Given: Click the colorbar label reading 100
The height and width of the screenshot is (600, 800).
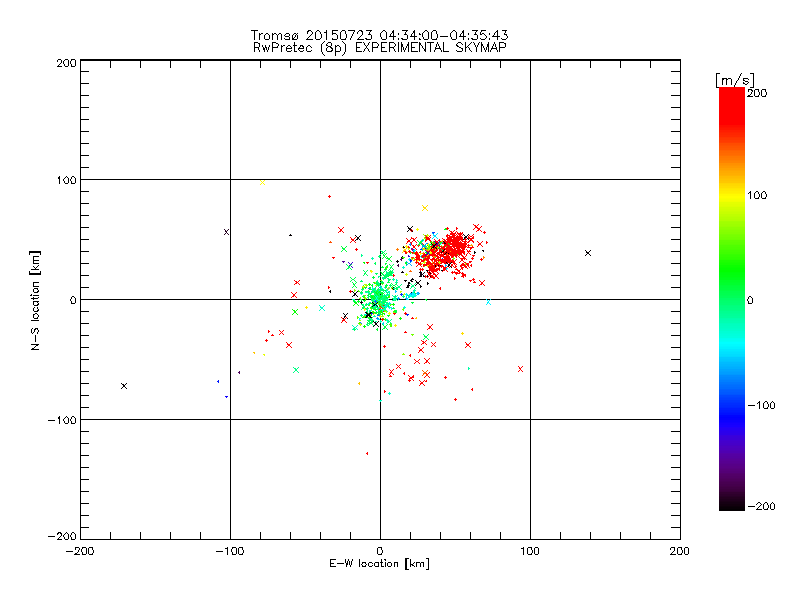Looking at the screenshot, I should (757, 195).
